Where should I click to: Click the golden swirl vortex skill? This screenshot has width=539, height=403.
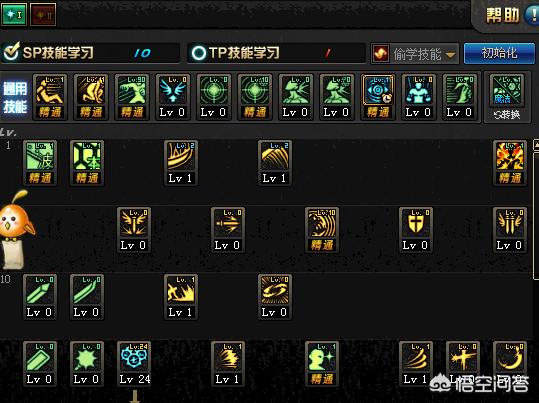click(x=275, y=297)
